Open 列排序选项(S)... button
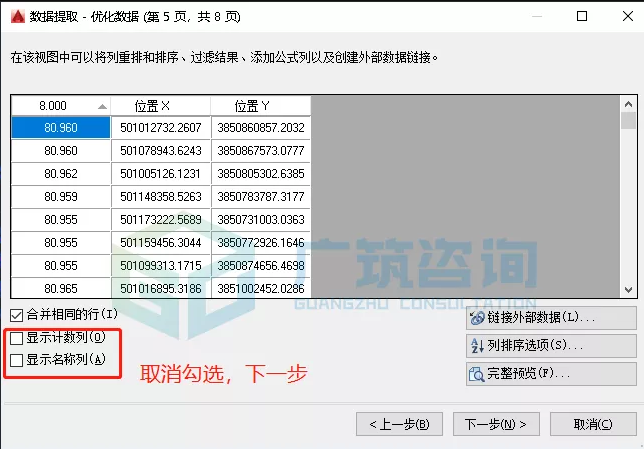644x449 pixels. 551,345
